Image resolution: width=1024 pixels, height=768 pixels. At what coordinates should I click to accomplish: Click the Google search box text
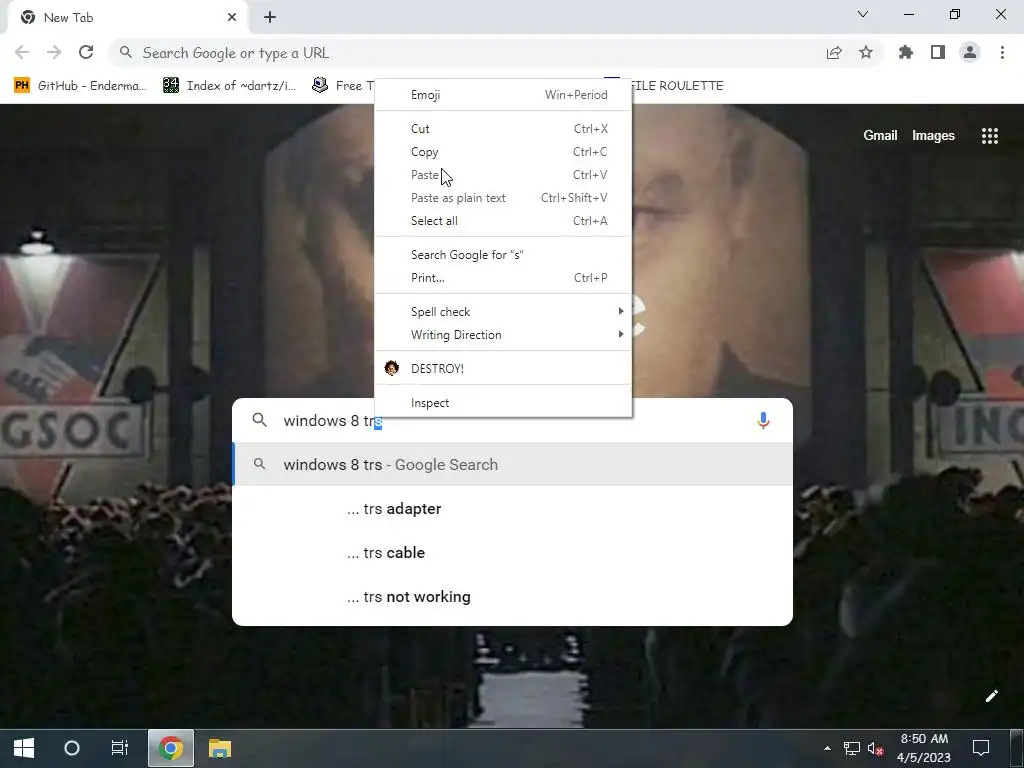(332, 421)
